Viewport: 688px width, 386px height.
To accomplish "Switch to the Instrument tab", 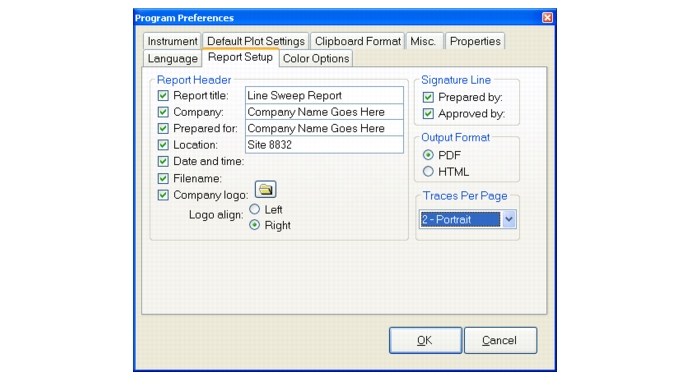I will 172,41.
